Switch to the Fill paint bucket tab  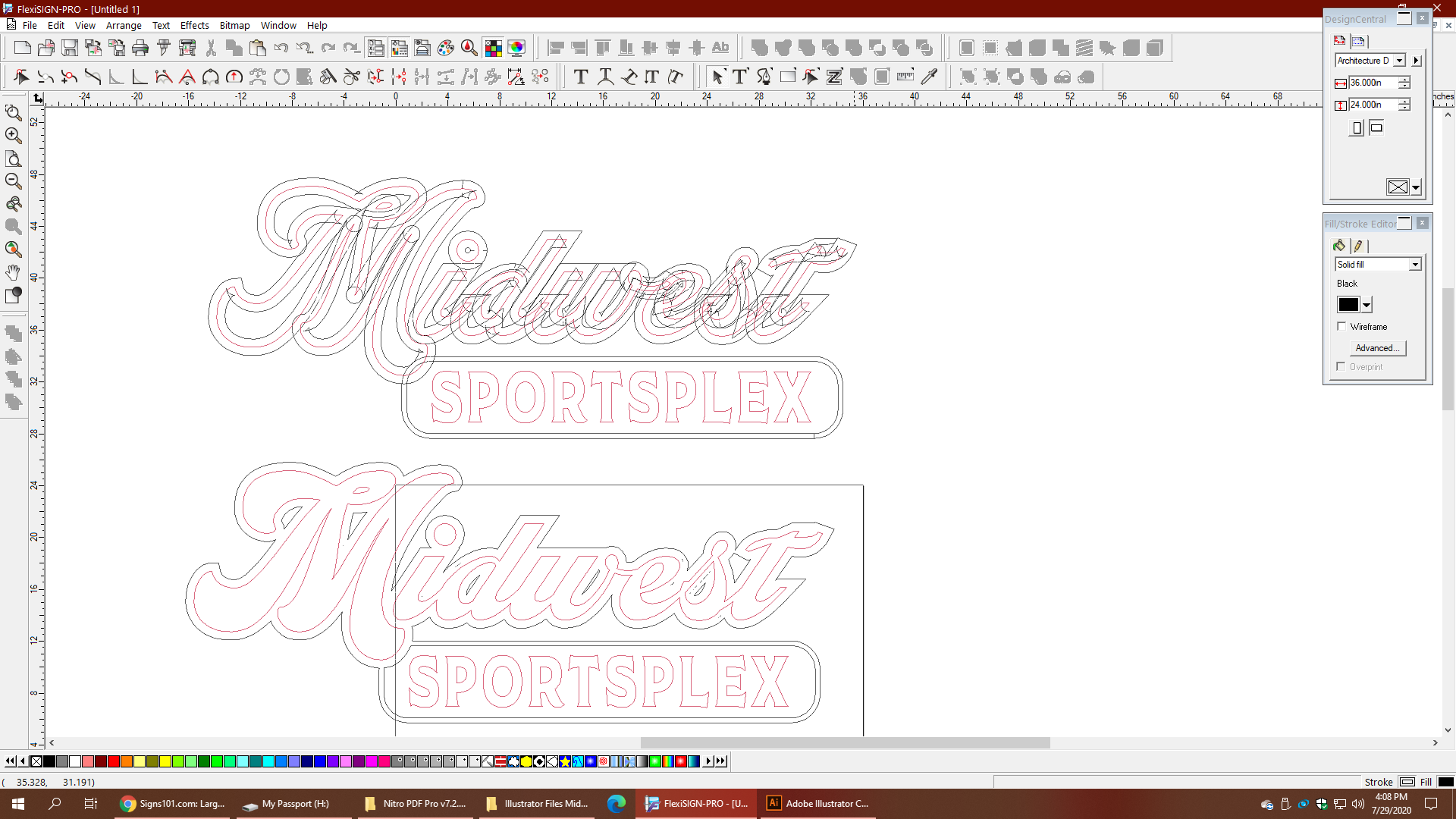coord(1339,246)
